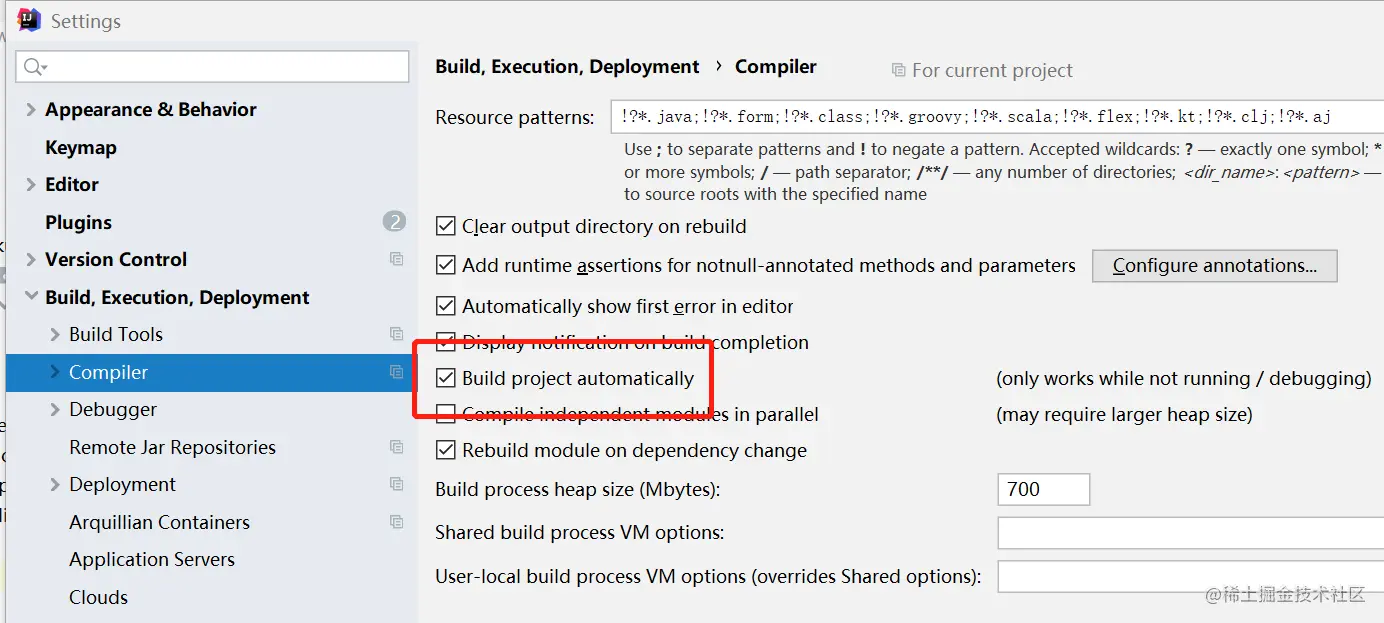Screen dimensions: 1384x623
Task: Select Application Servers in the settings tree
Action: (x=152, y=559)
